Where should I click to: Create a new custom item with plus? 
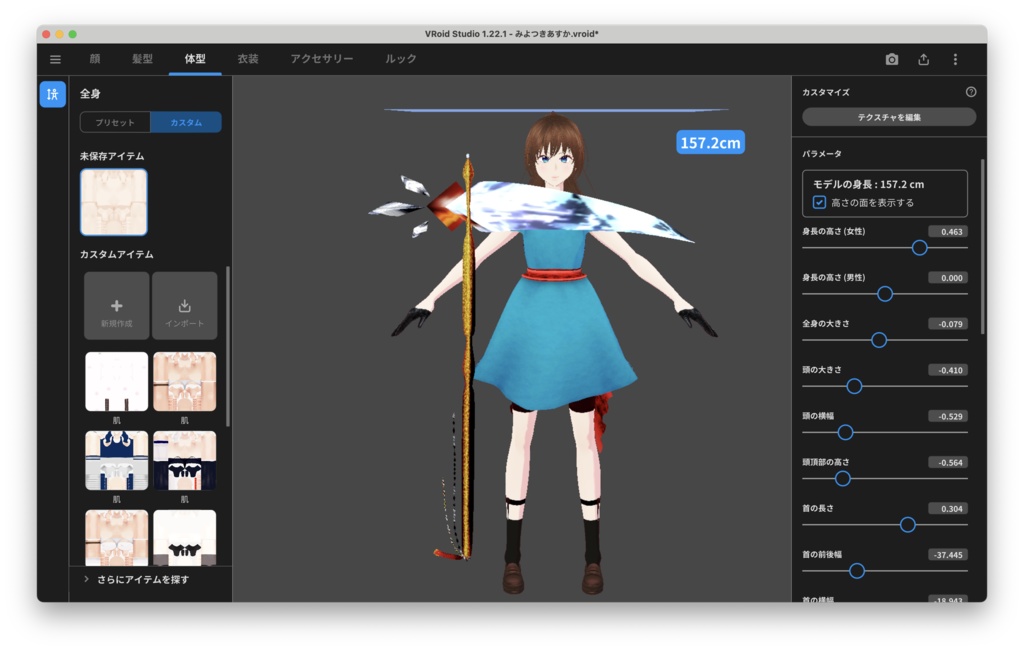pyautogui.click(x=117, y=306)
